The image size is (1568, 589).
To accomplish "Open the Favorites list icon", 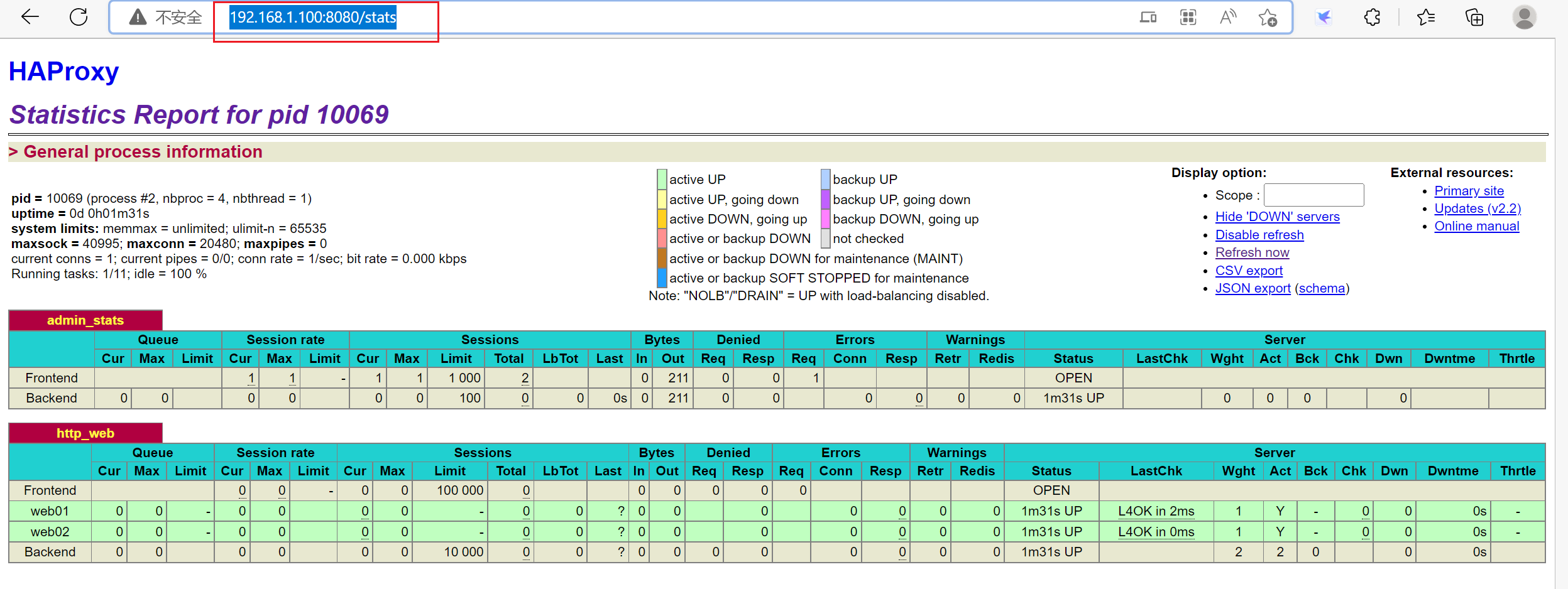I will click(x=1426, y=18).
